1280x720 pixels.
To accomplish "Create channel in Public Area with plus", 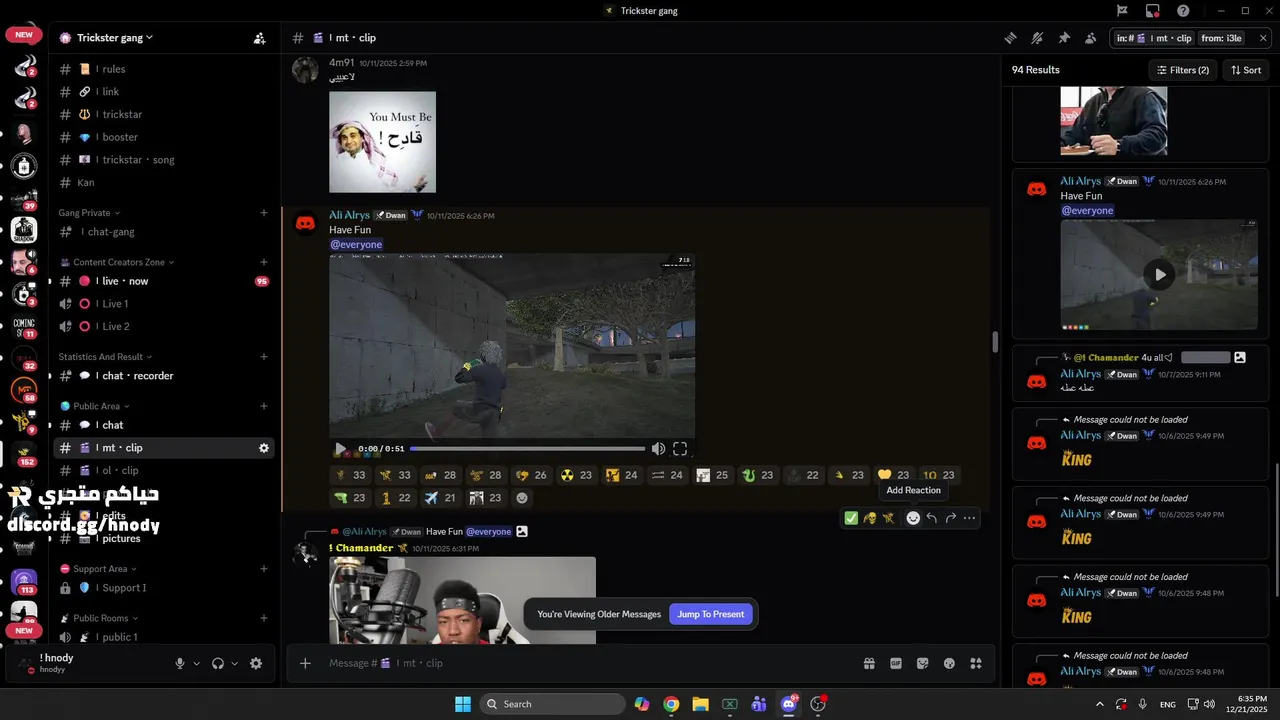I will pos(264,406).
